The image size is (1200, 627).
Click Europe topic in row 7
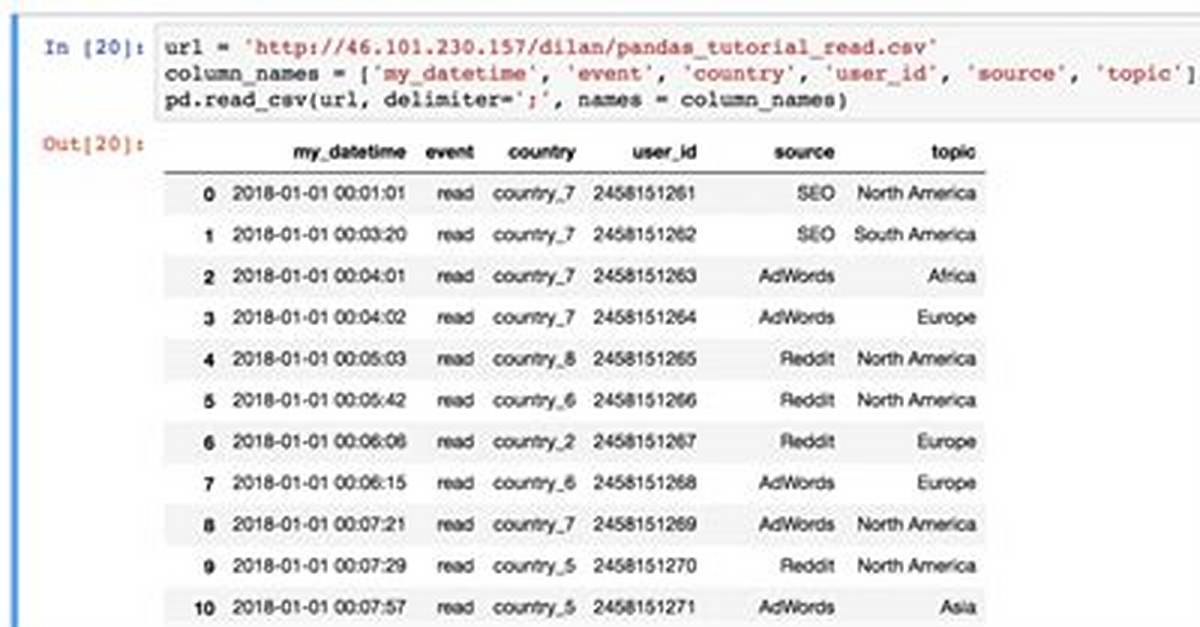946,483
